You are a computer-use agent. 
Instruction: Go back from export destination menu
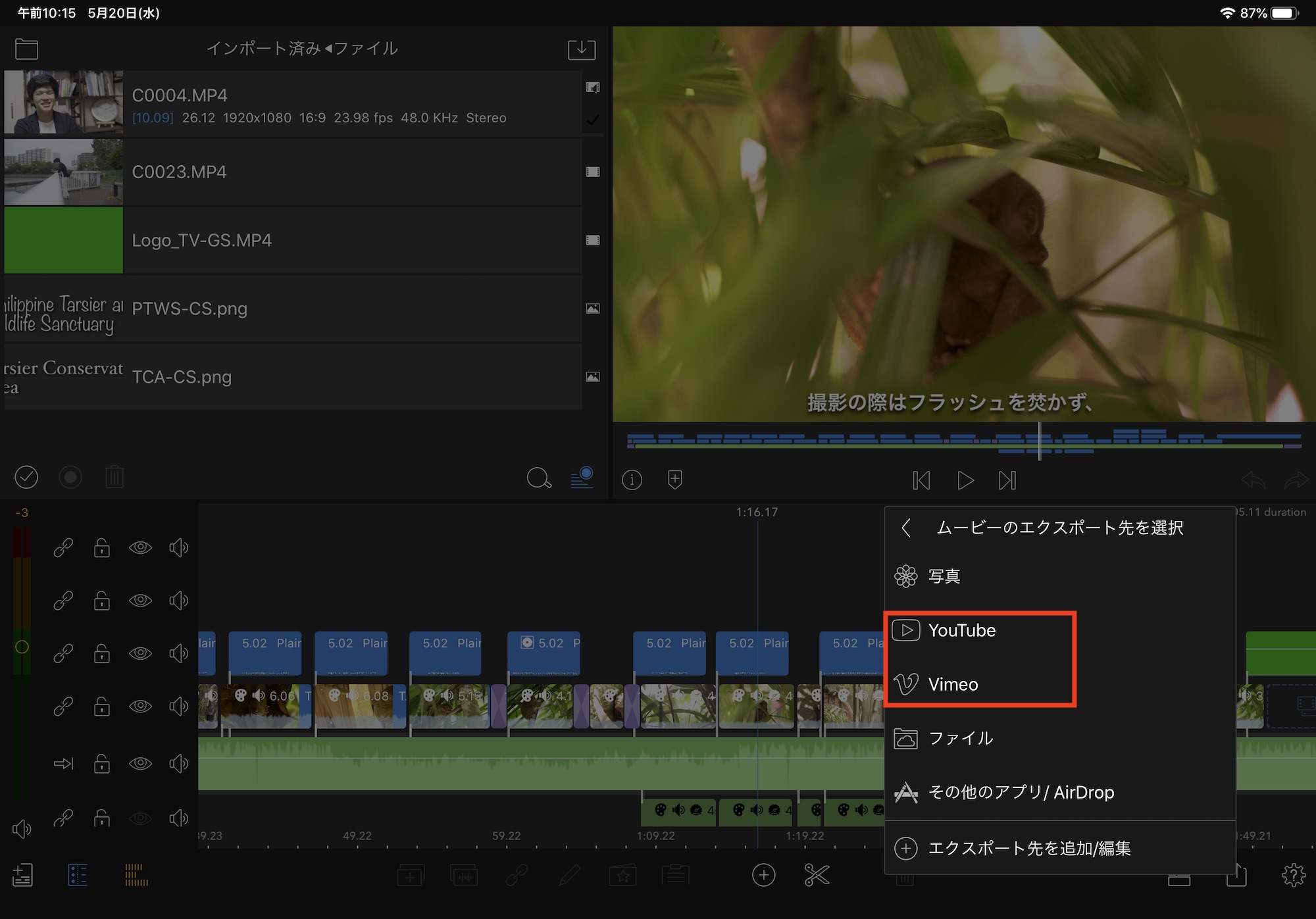(x=906, y=528)
